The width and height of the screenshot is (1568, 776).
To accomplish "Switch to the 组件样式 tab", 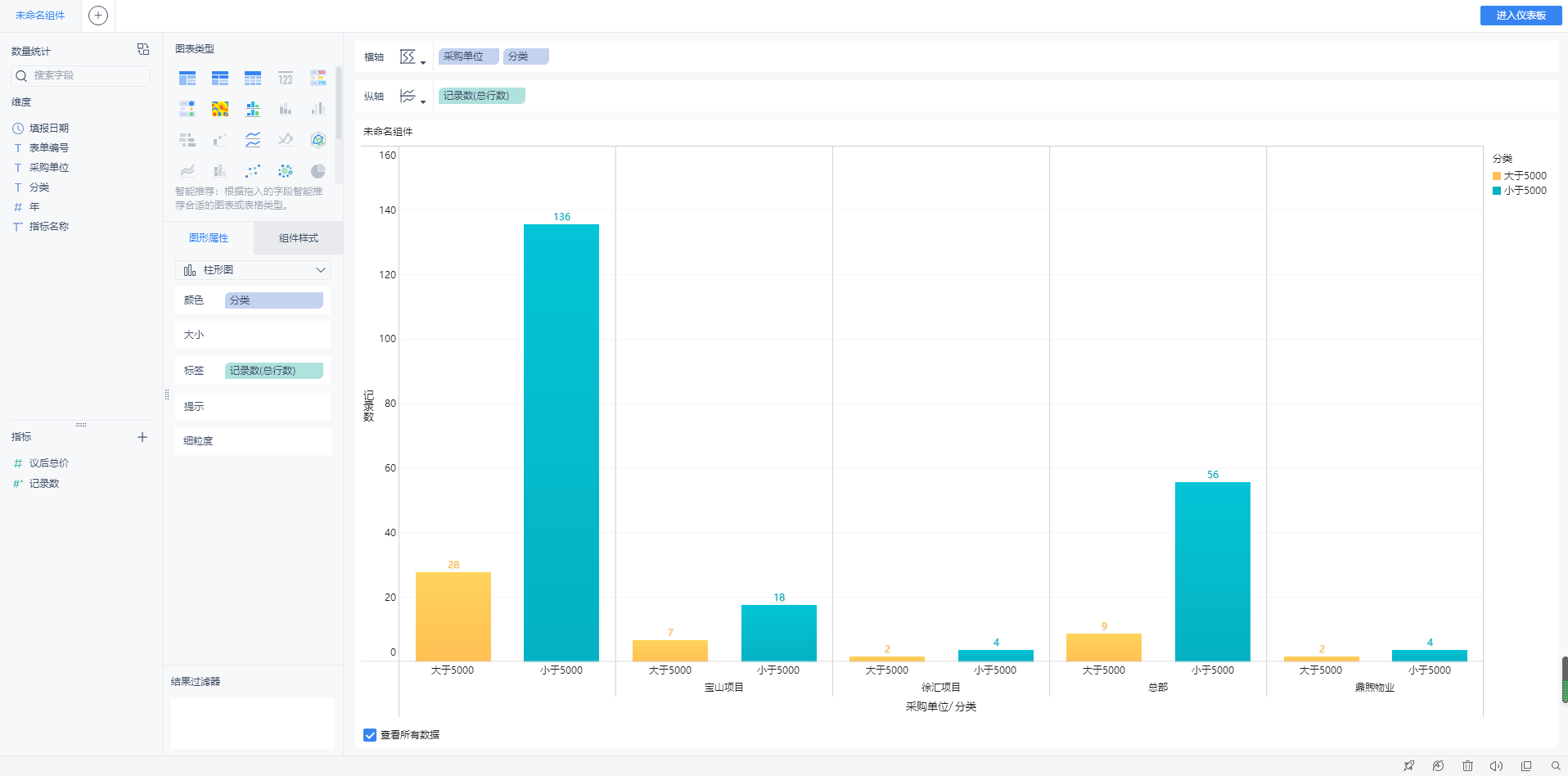I will click(x=298, y=238).
